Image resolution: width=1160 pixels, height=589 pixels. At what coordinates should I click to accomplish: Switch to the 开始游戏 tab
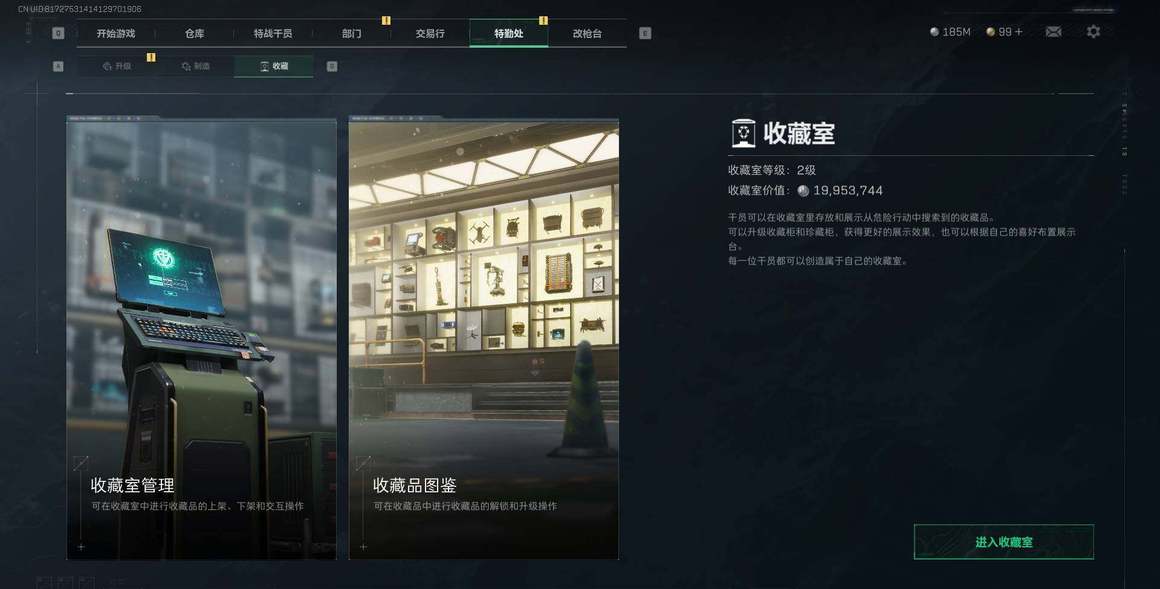click(x=116, y=33)
